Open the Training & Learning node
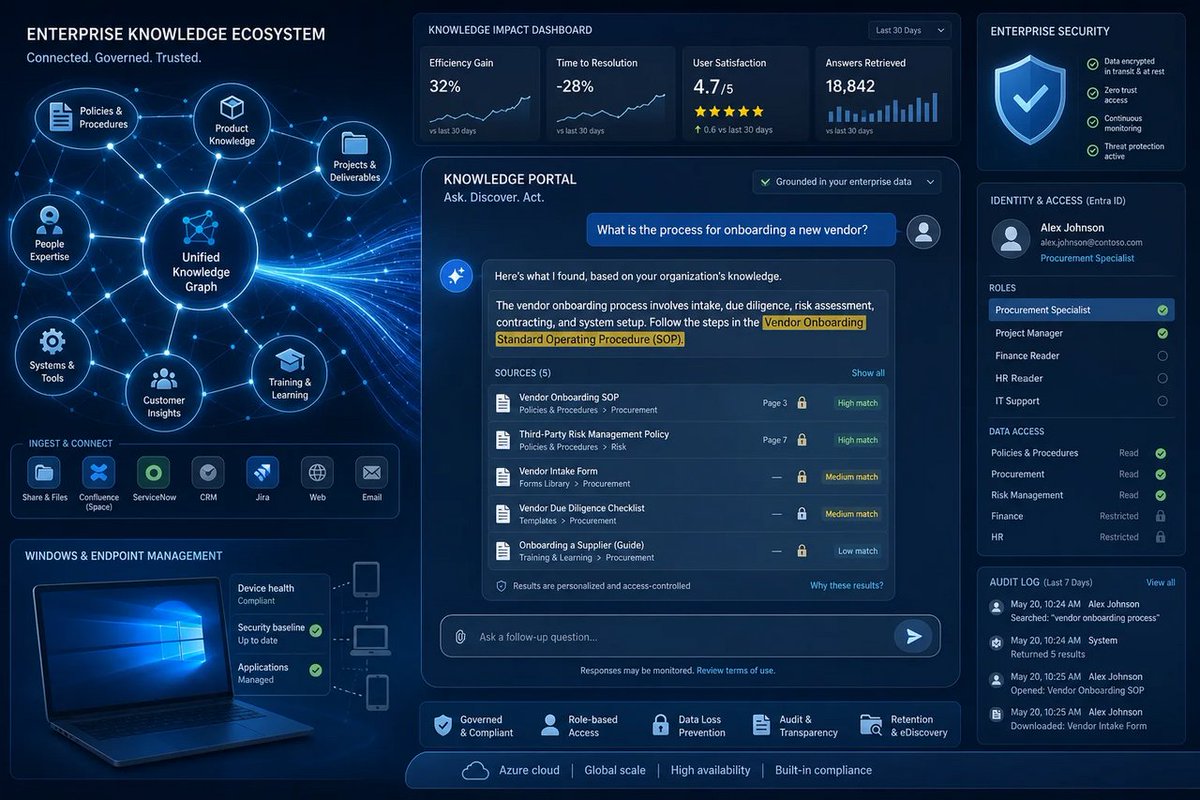 289,373
